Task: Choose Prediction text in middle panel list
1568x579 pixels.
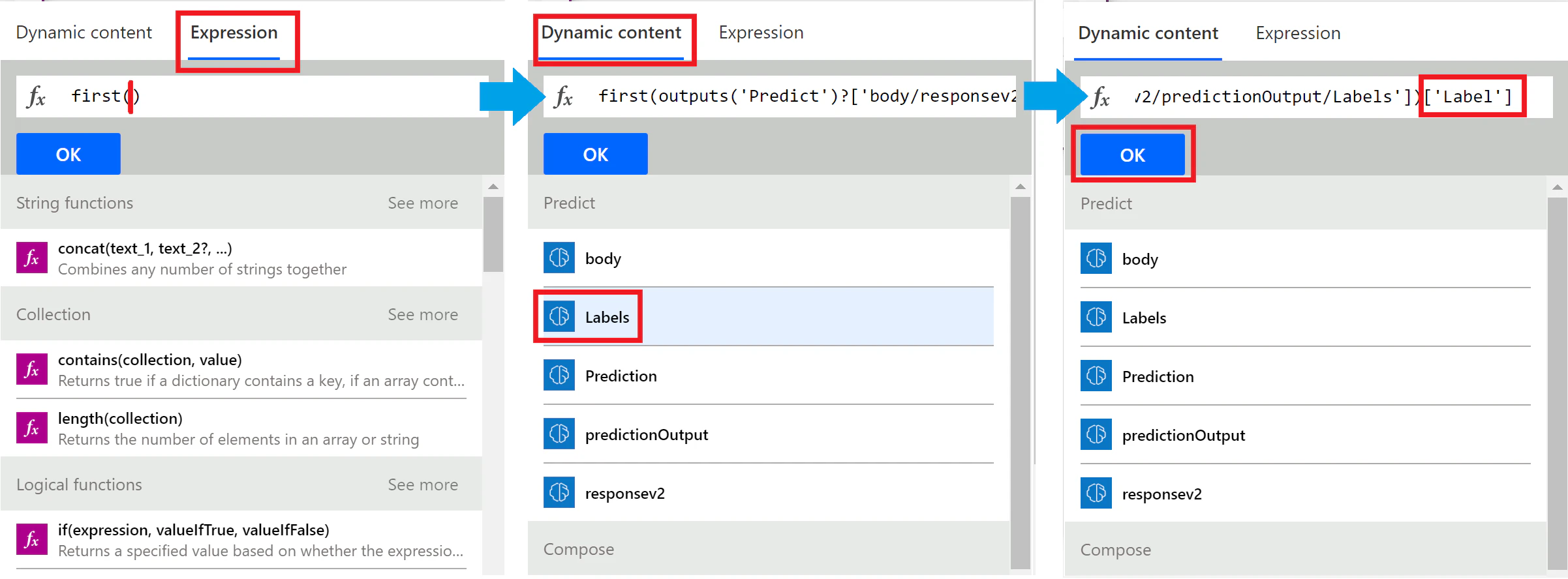Action: [621, 376]
